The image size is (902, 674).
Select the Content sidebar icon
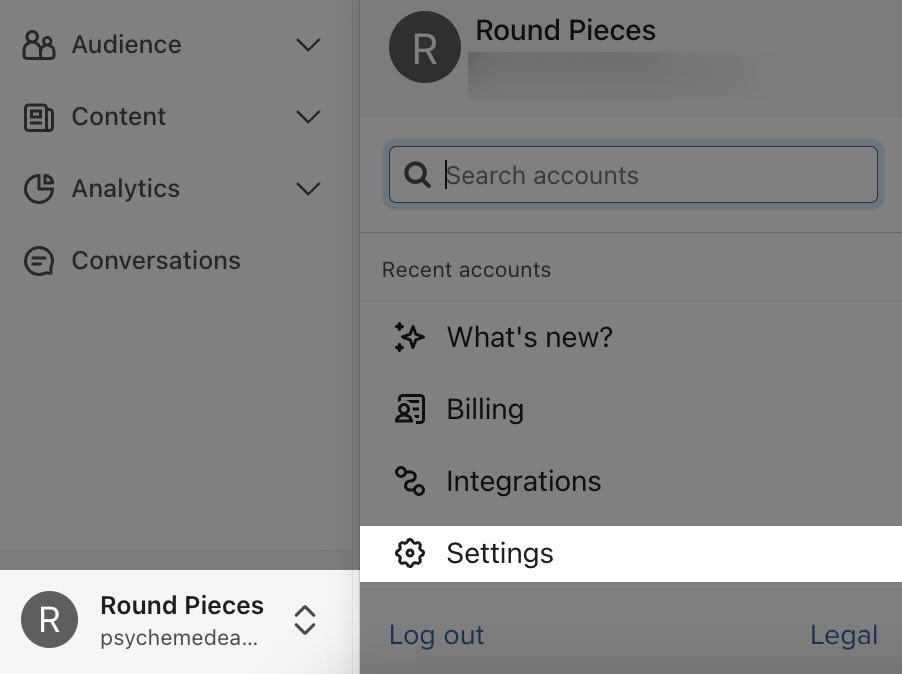pos(39,116)
